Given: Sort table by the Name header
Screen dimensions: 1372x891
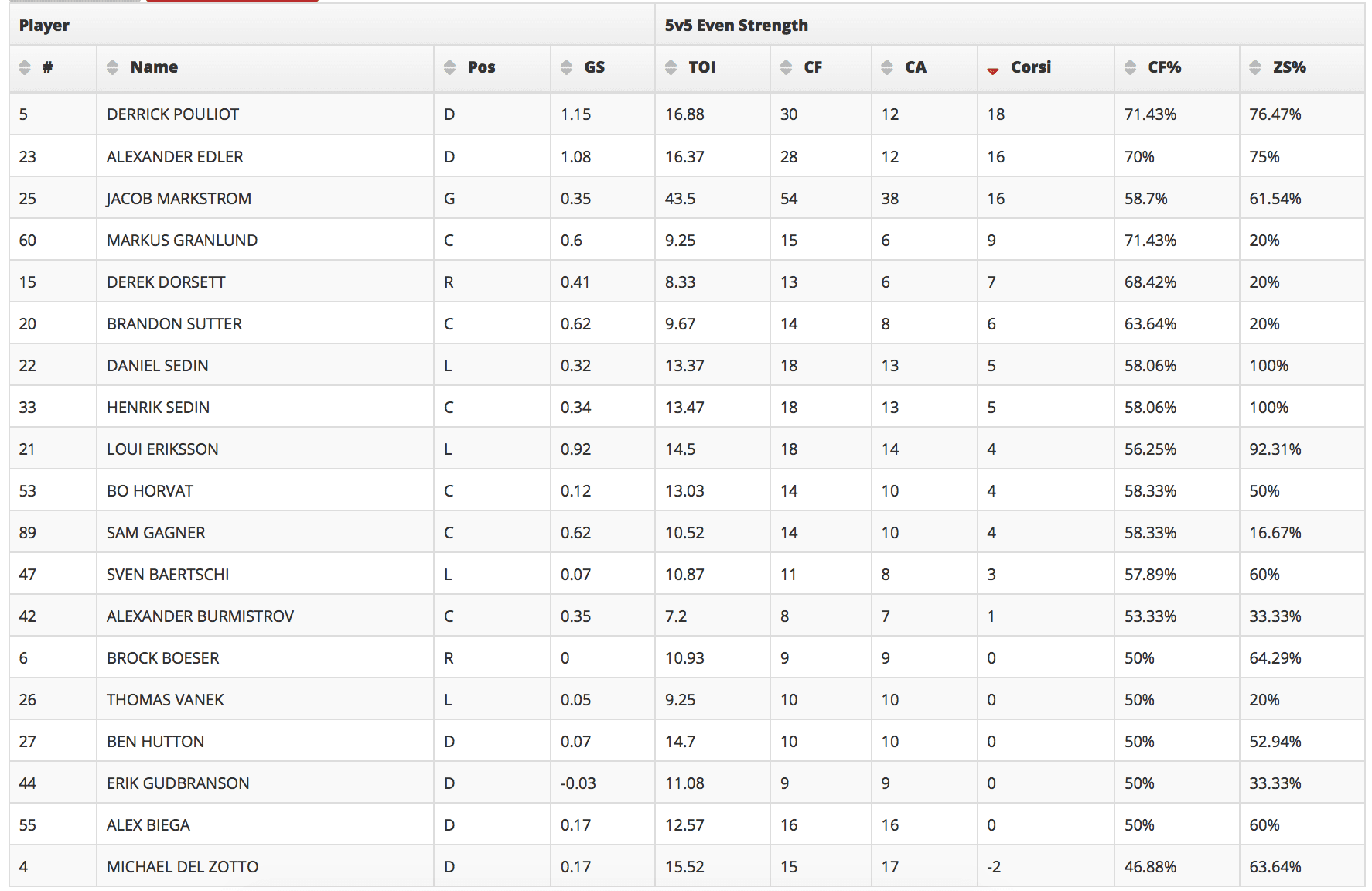Looking at the screenshot, I should tap(154, 67).
